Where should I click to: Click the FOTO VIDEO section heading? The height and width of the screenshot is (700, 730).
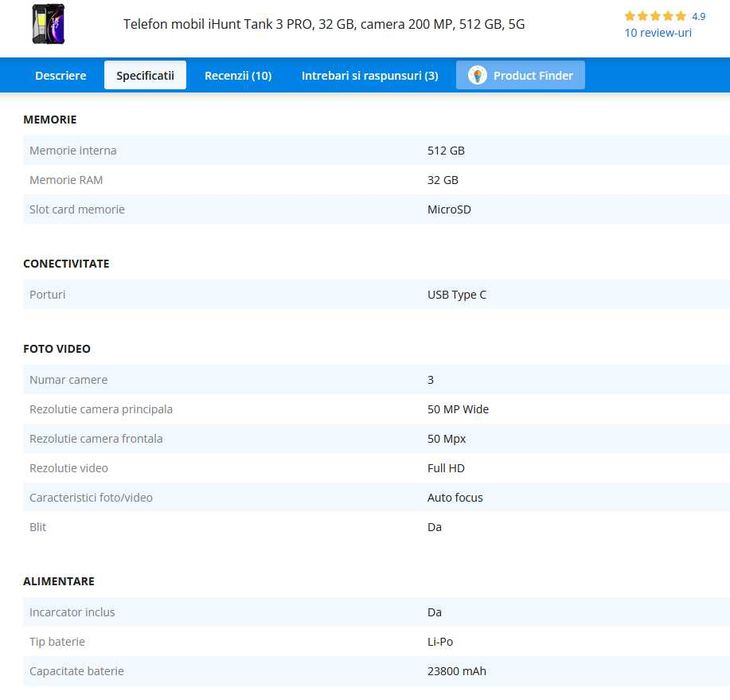pyautogui.click(x=57, y=349)
